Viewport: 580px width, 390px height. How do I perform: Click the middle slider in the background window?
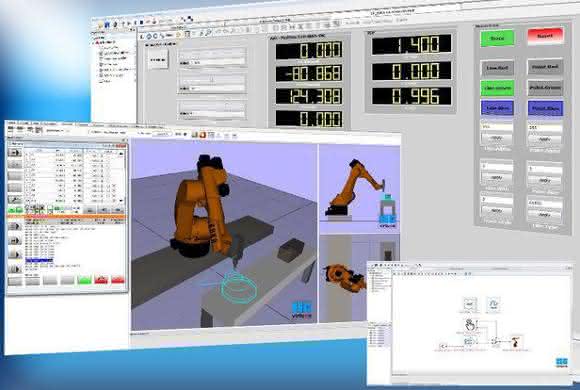click(212, 83)
